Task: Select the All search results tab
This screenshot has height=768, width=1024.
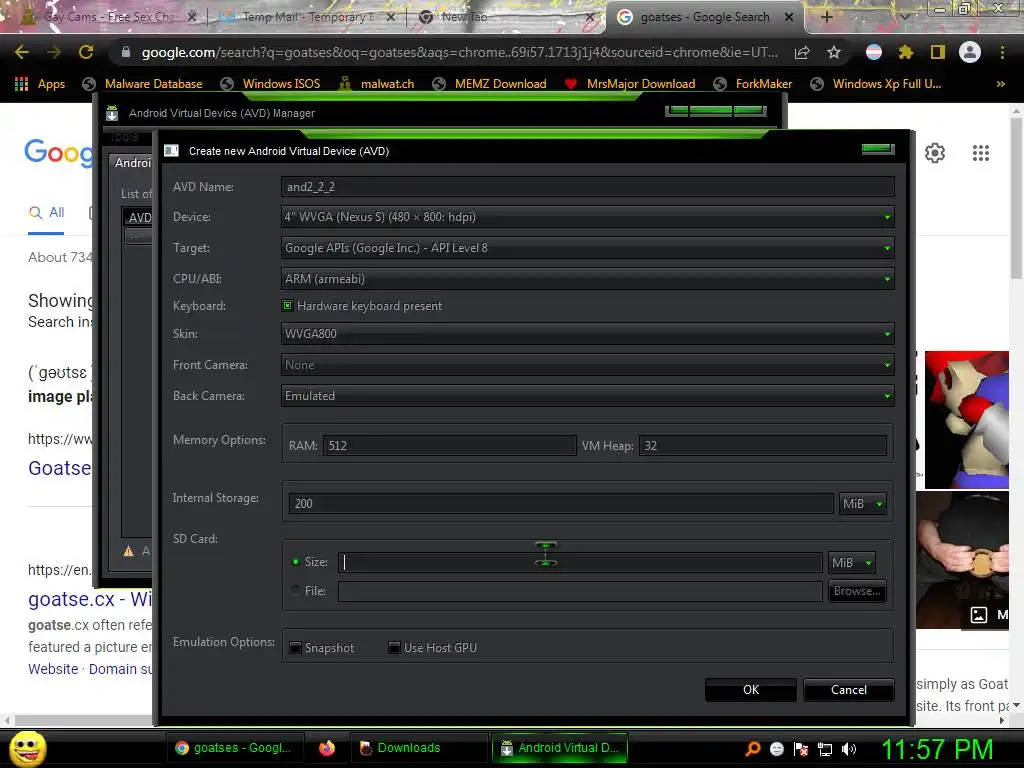Action: (46, 212)
